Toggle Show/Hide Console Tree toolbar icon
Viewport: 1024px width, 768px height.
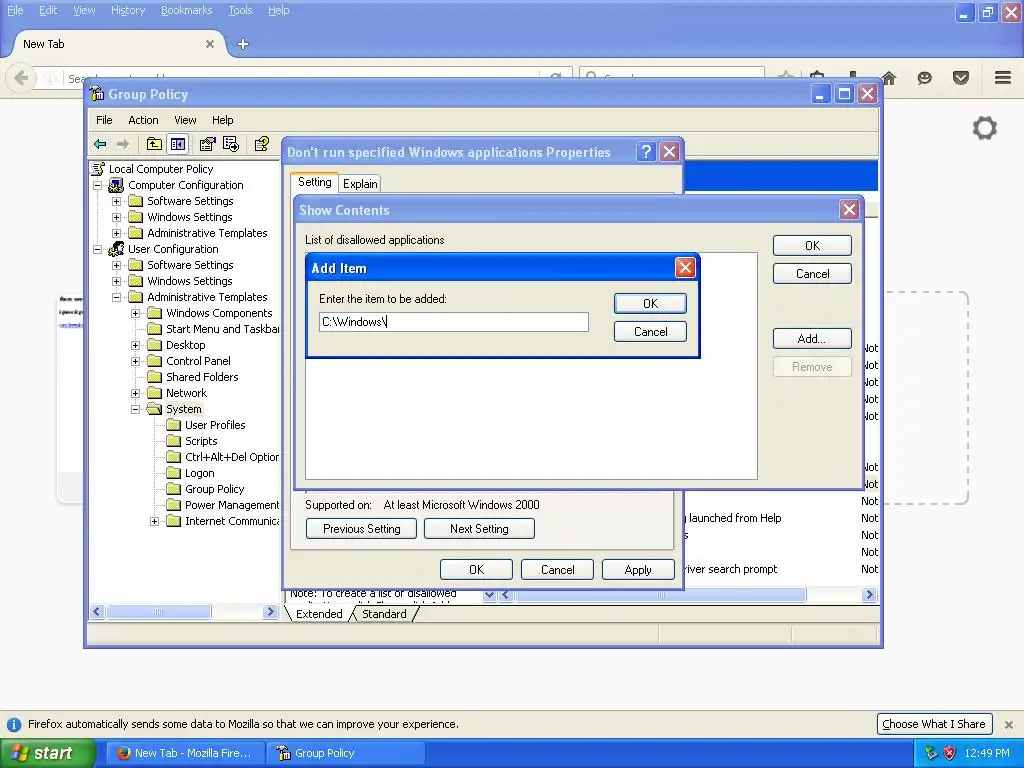(178, 144)
